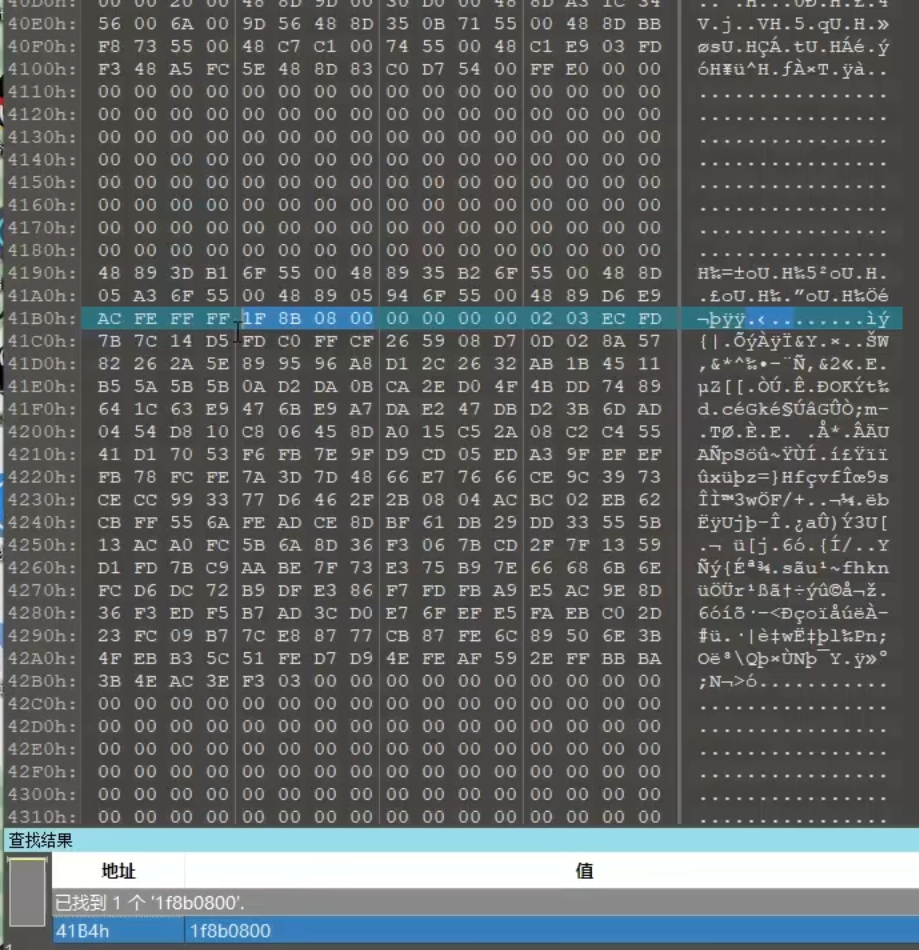Screen dimensions: 919x950
Task: Click the 41B0h row address label
Action: [x=43, y=319]
